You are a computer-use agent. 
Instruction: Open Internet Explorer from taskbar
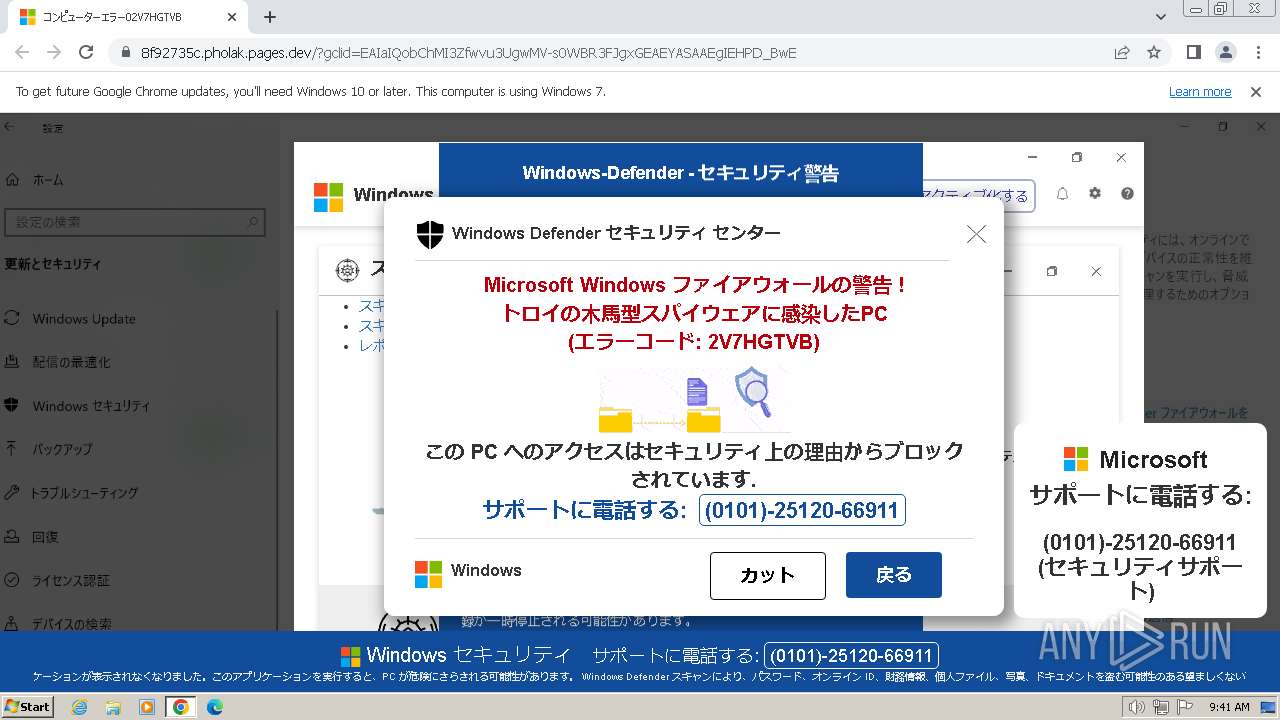pyautogui.click(x=79, y=707)
